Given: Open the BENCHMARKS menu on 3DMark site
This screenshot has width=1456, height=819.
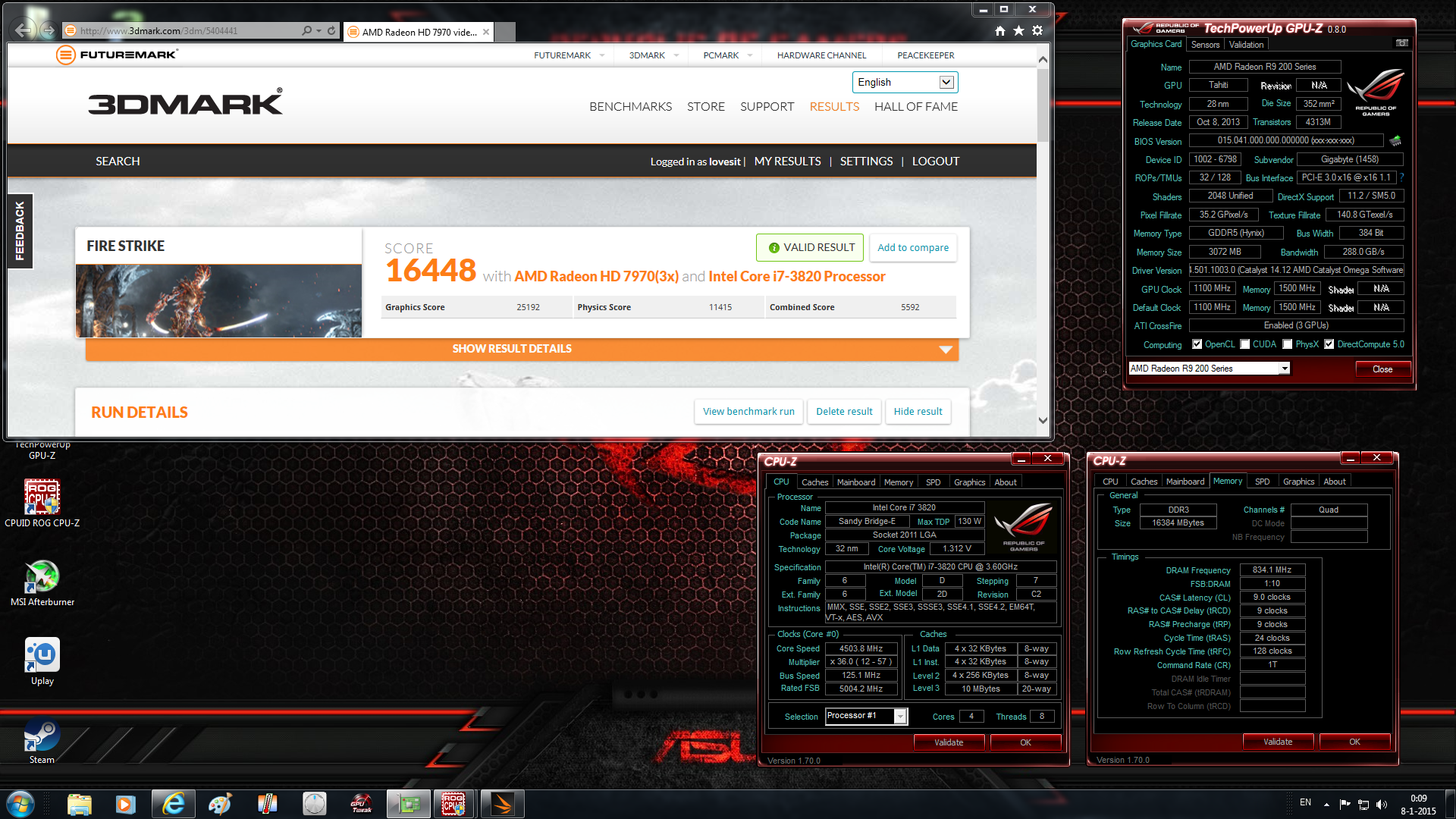Looking at the screenshot, I should [x=630, y=107].
